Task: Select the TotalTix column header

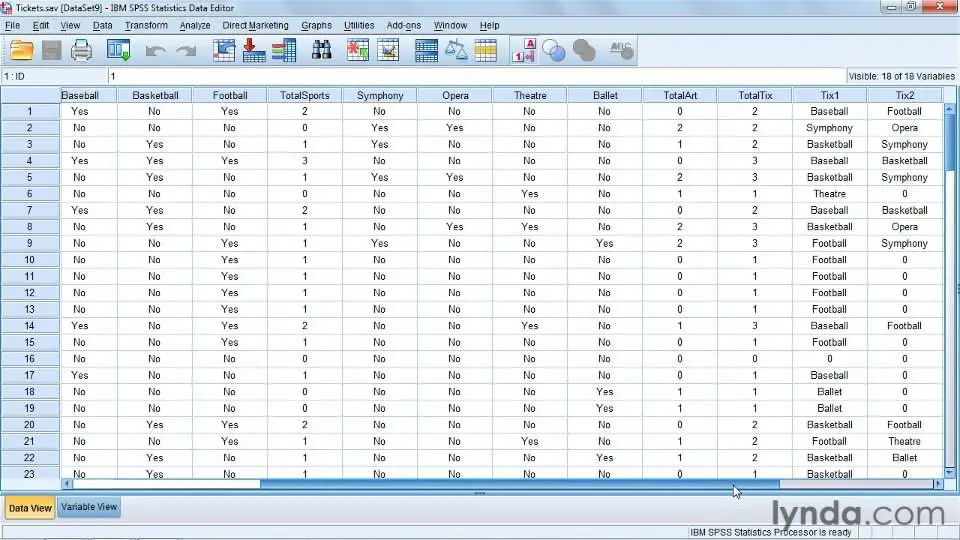Action: [x=755, y=96]
